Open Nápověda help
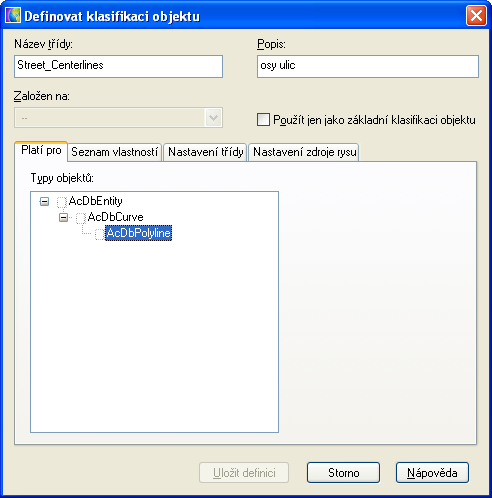Image resolution: width=492 pixels, height=498 pixels. point(432,473)
